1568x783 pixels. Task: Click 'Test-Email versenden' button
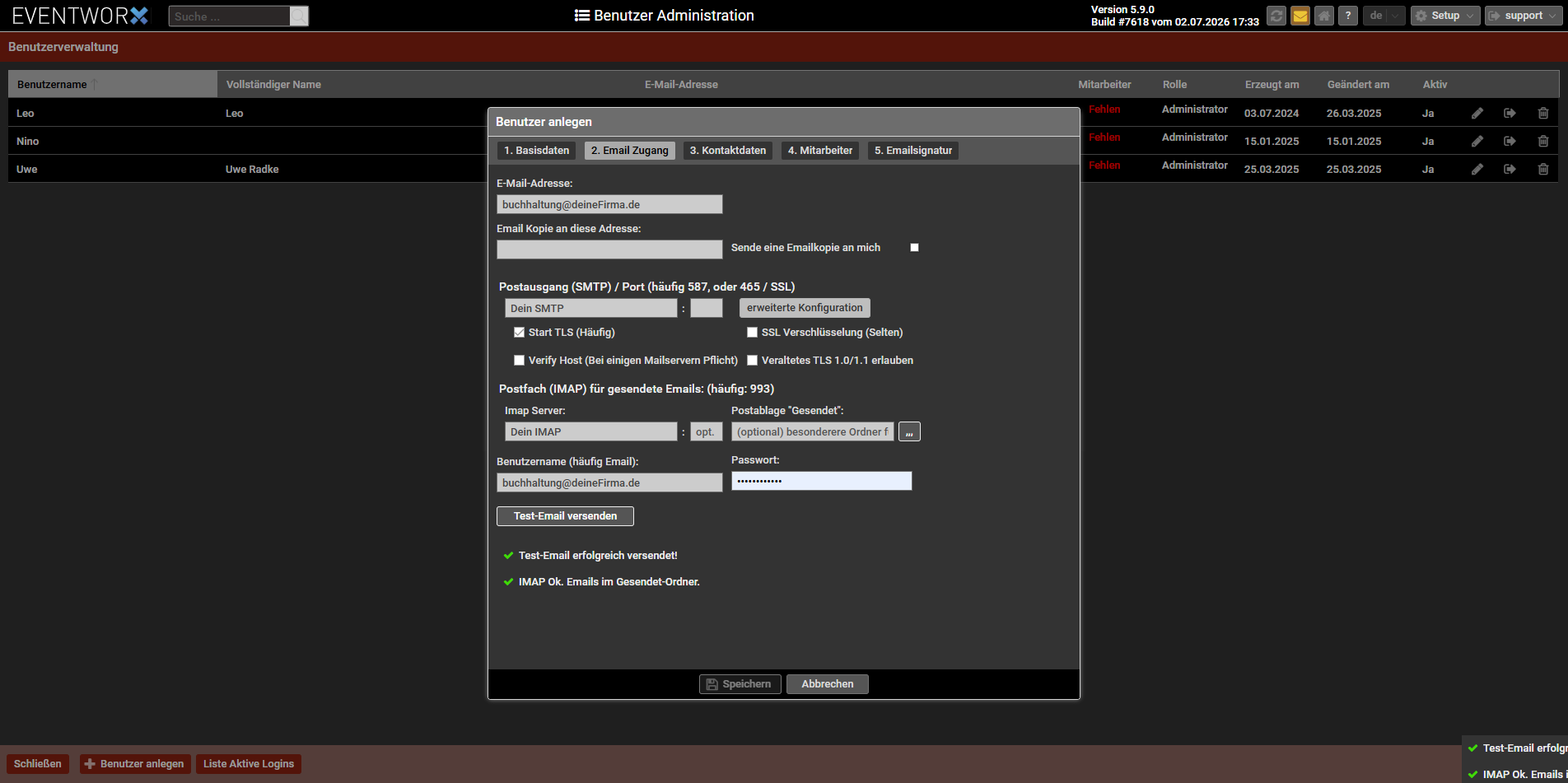[x=565, y=516]
